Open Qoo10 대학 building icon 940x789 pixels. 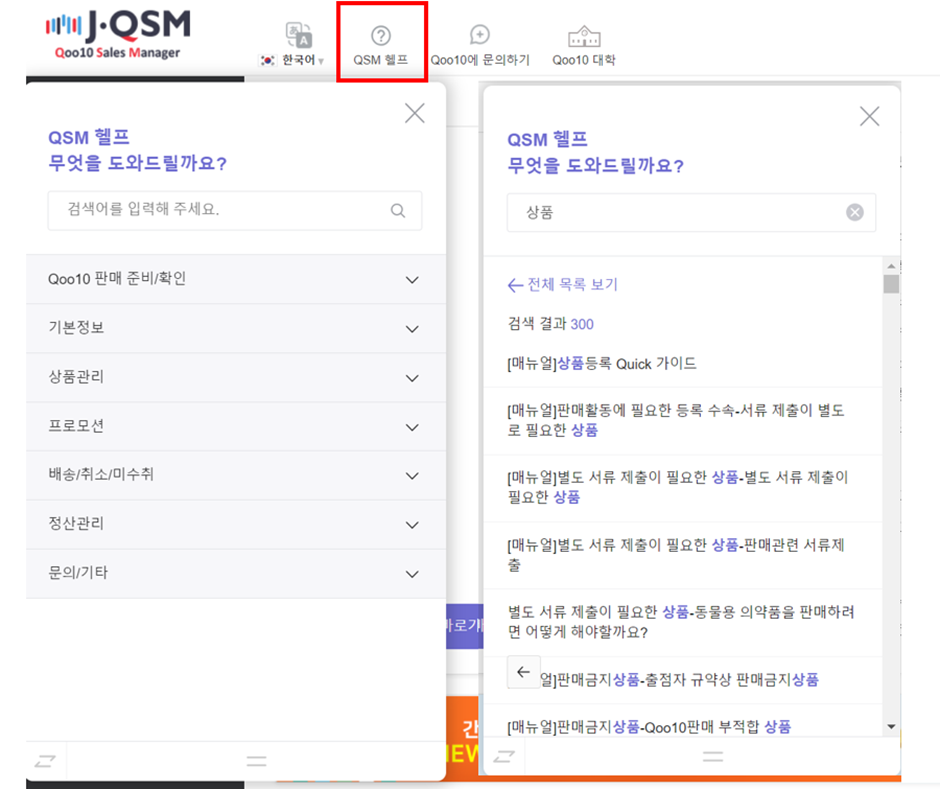coord(584,36)
